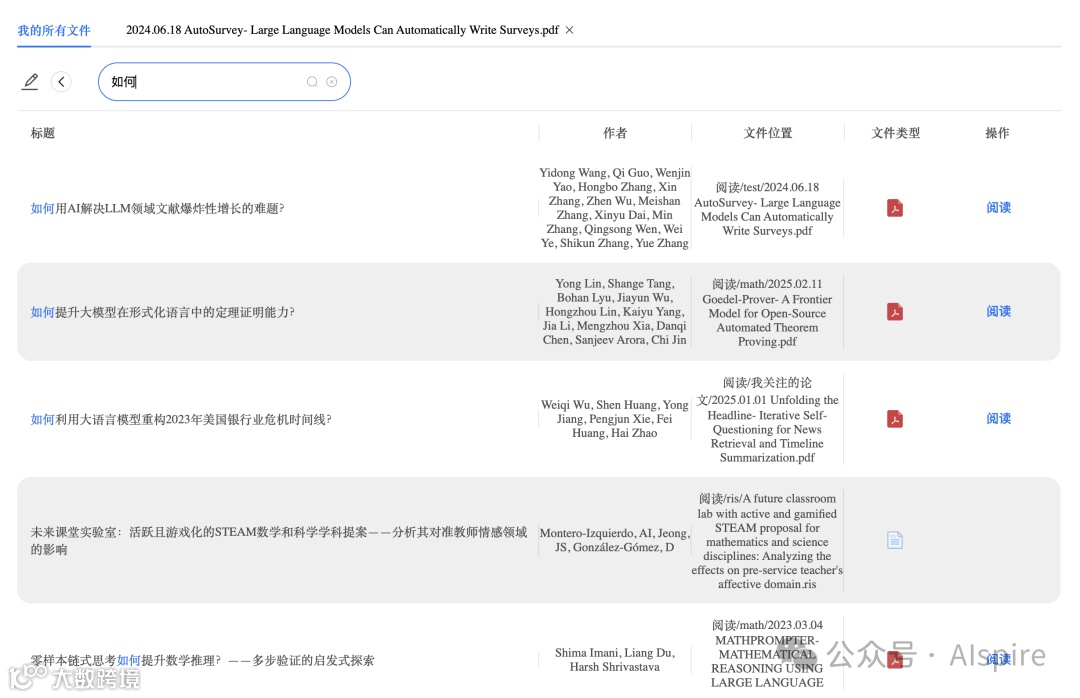Click the magnifier search icon in search box
The image size is (1080, 698).
coord(312,82)
